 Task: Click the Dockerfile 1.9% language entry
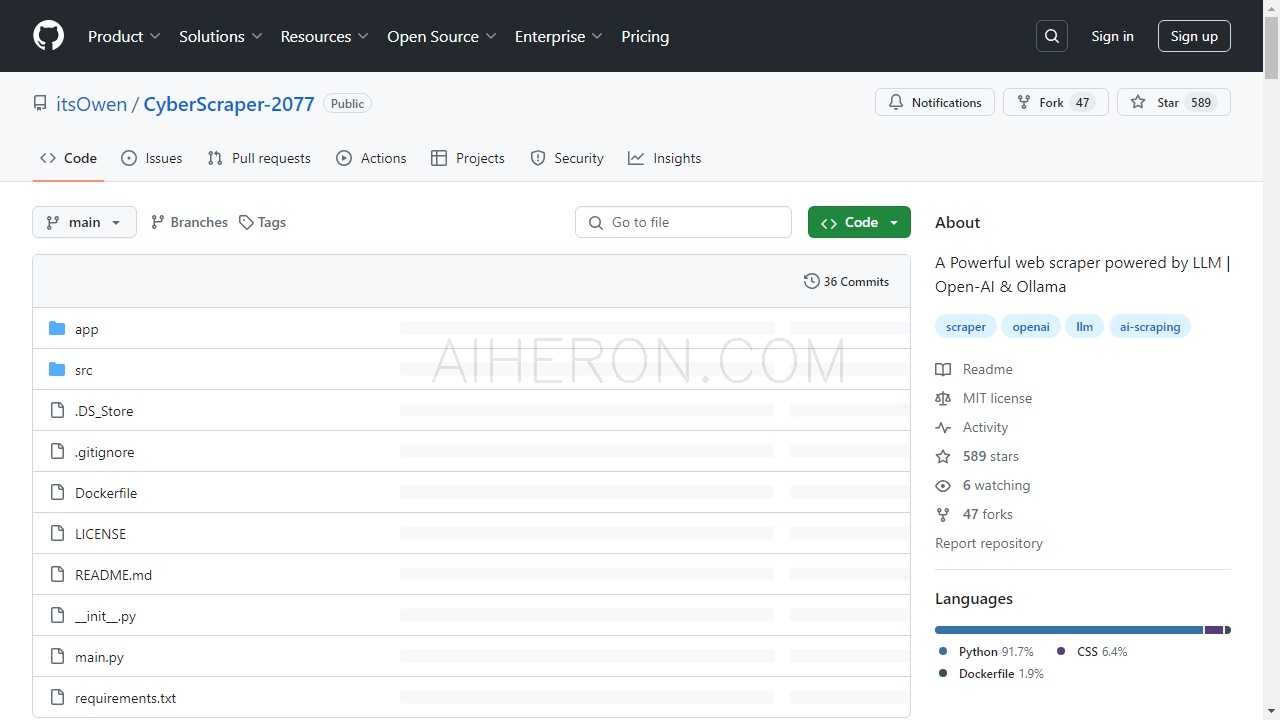pyautogui.click(x=991, y=674)
